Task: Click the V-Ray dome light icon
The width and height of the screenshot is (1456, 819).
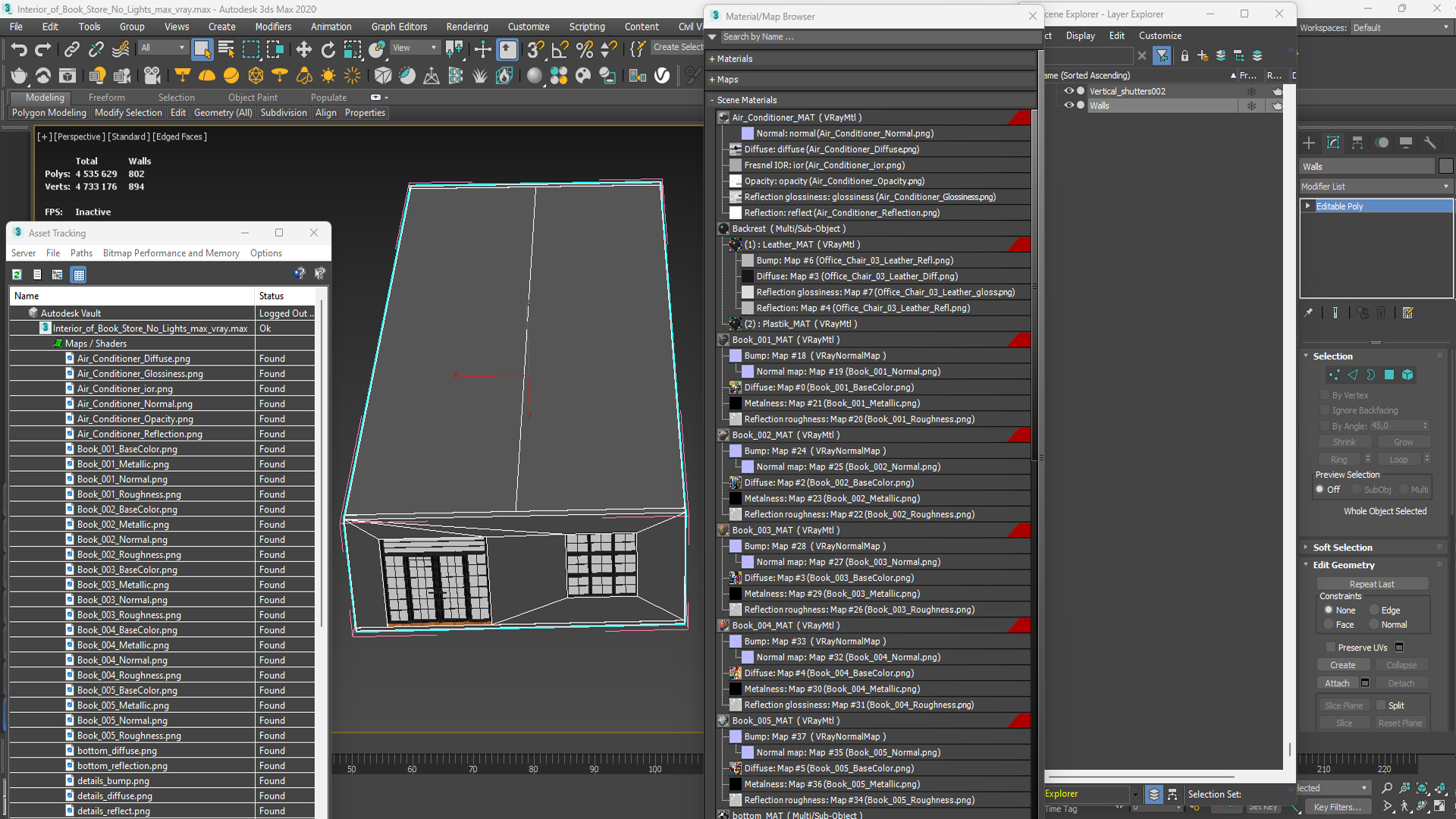Action: point(207,76)
